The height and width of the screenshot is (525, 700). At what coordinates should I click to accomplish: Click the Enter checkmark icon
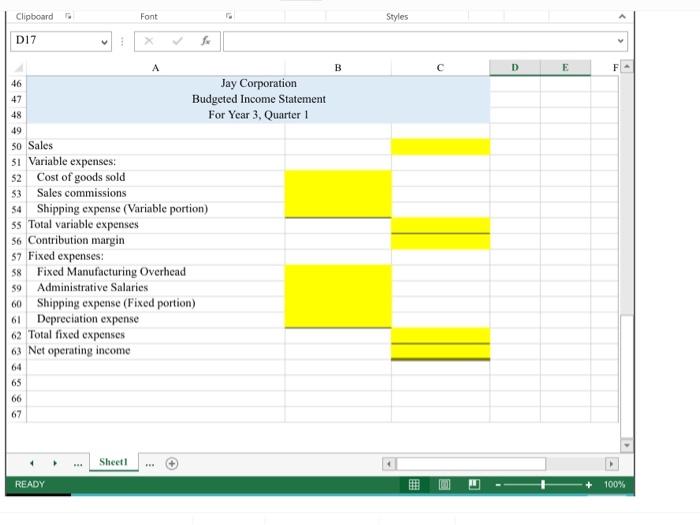click(x=177, y=41)
